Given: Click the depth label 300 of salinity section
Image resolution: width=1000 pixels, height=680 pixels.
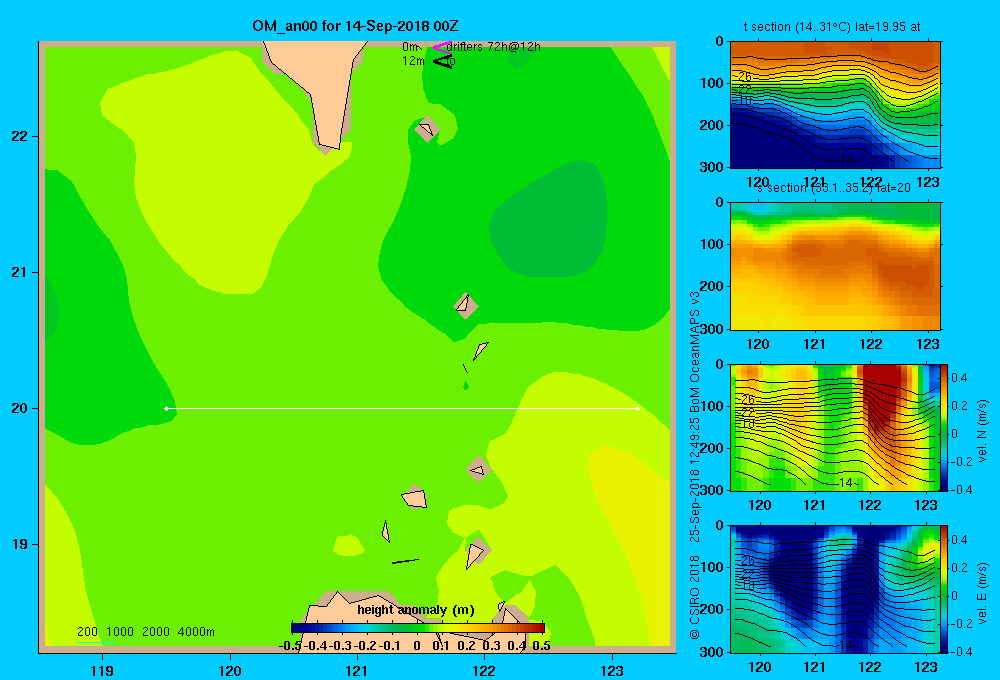Looking at the screenshot, I should (x=712, y=329).
